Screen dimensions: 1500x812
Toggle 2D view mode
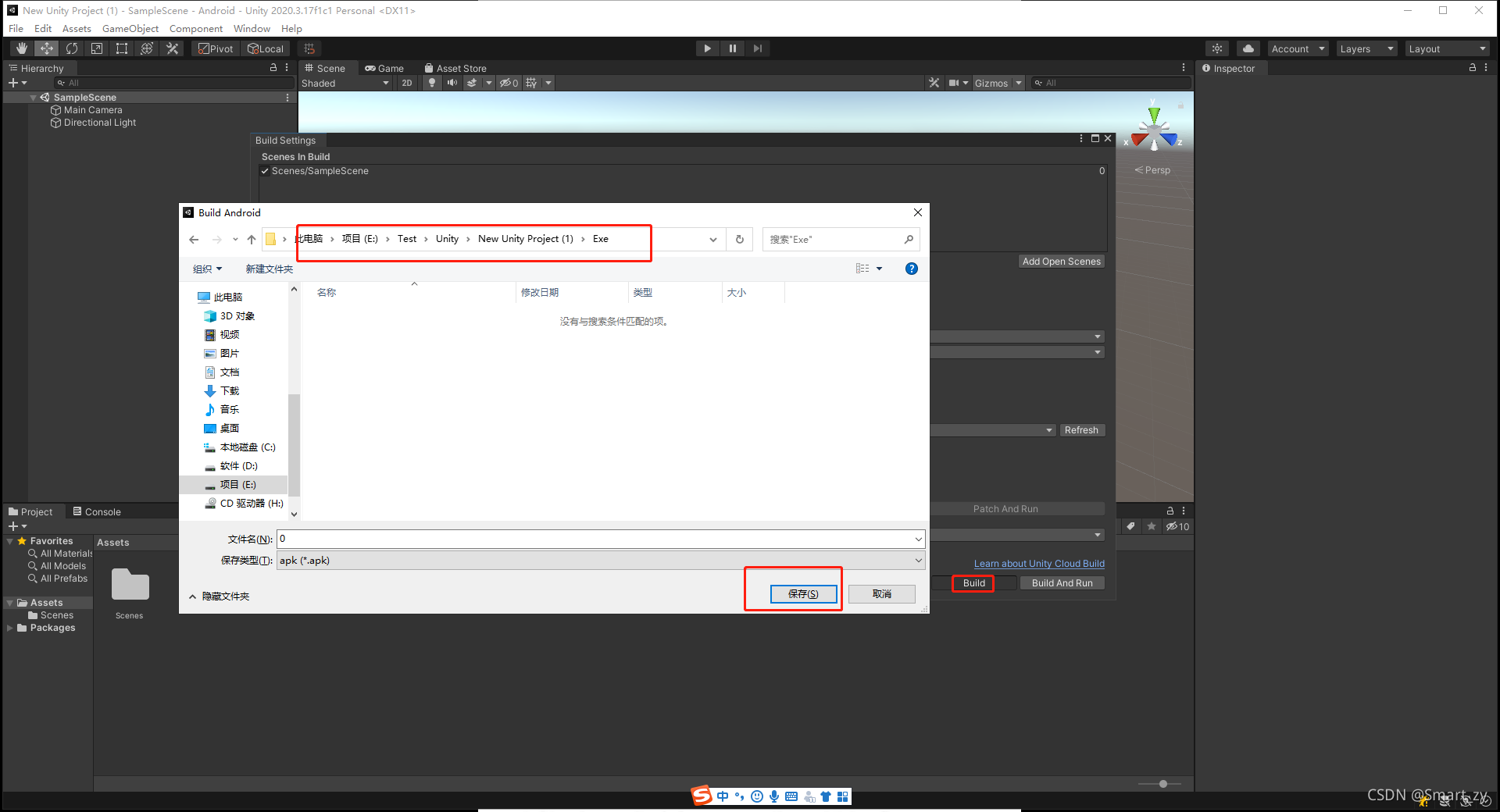tap(407, 83)
